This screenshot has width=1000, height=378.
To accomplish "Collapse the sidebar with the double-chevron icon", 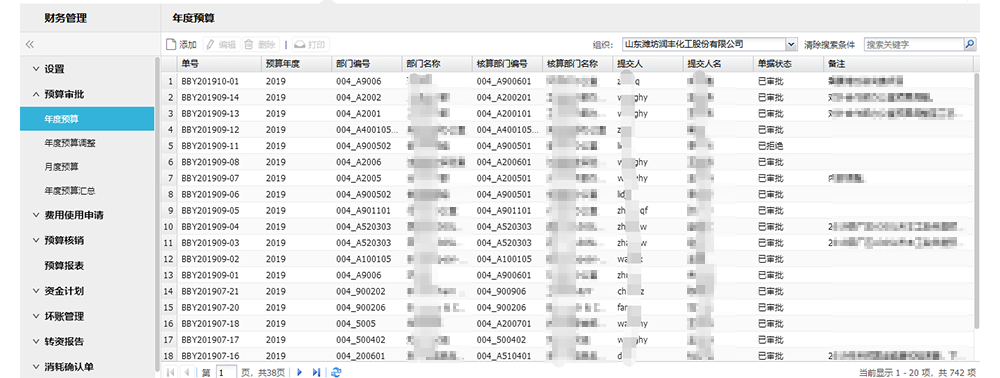I will (29, 45).
